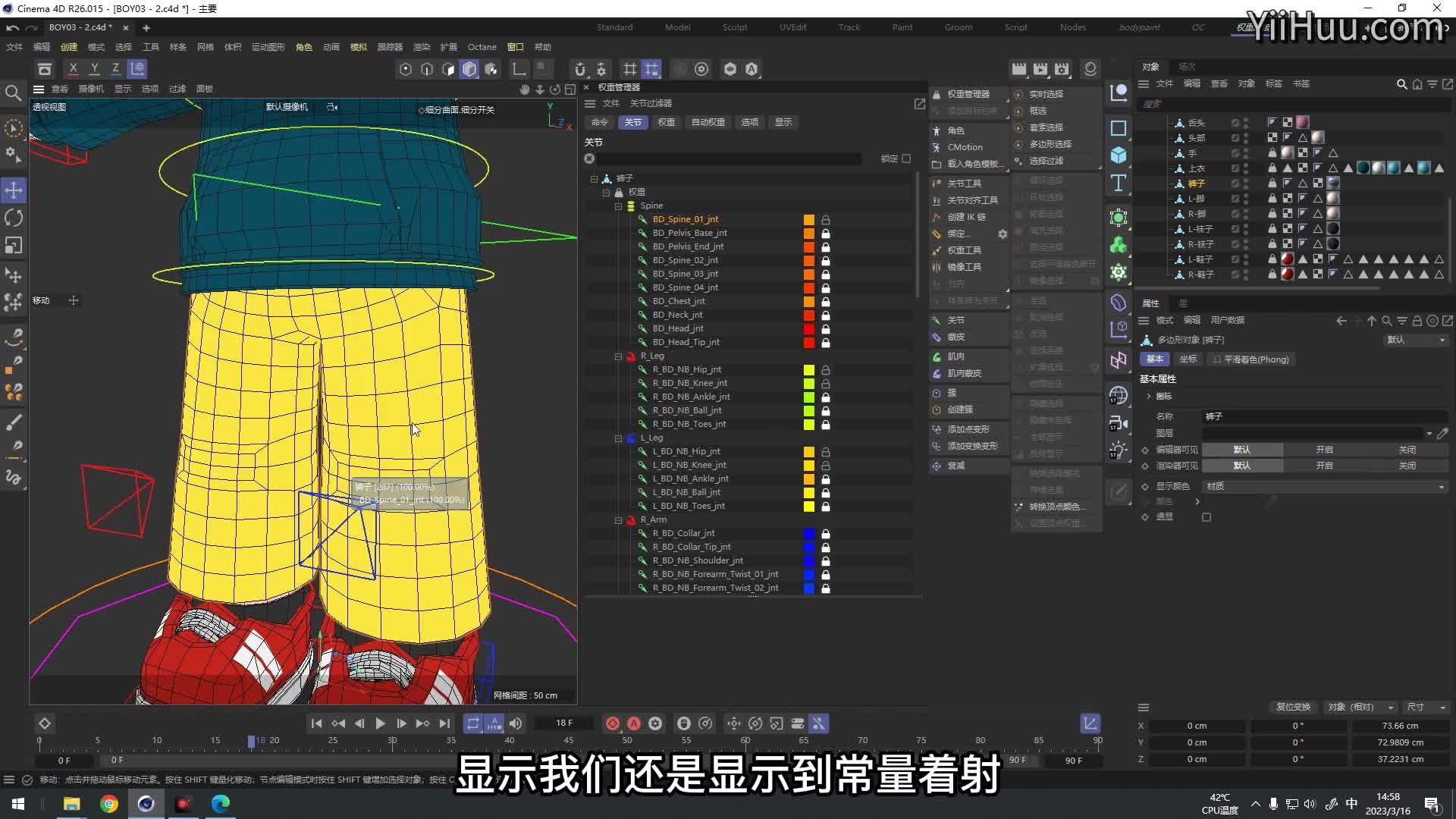Open the 对象 (相对) dropdown
This screenshot has width=1456, height=819.
pyautogui.click(x=1360, y=707)
